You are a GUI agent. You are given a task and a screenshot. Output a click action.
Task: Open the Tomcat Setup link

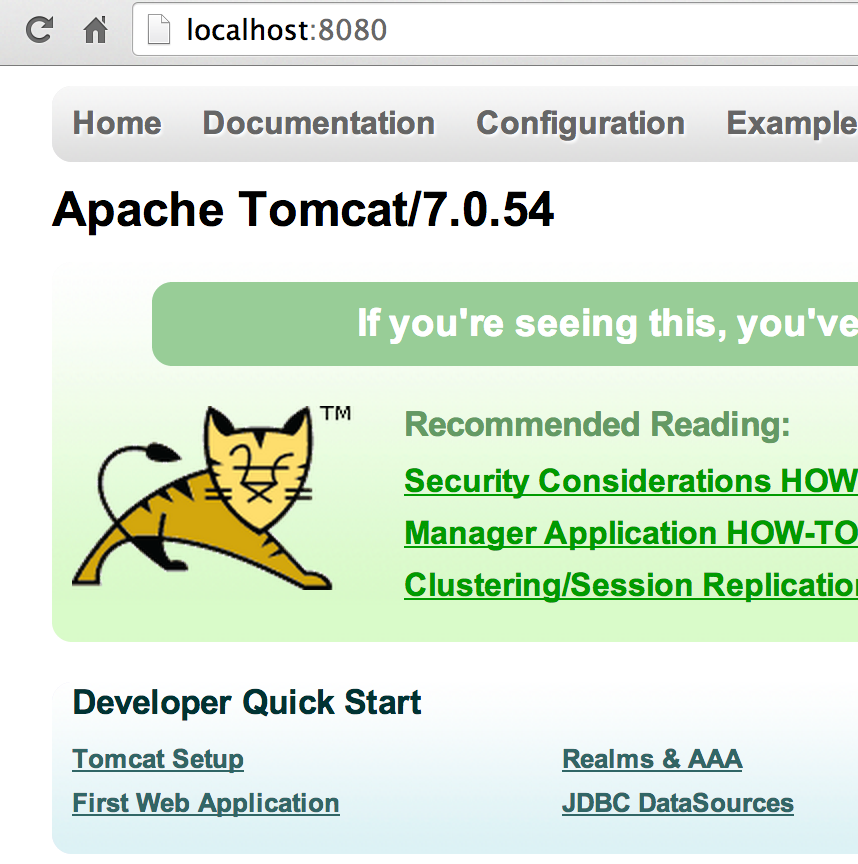(x=157, y=759)
